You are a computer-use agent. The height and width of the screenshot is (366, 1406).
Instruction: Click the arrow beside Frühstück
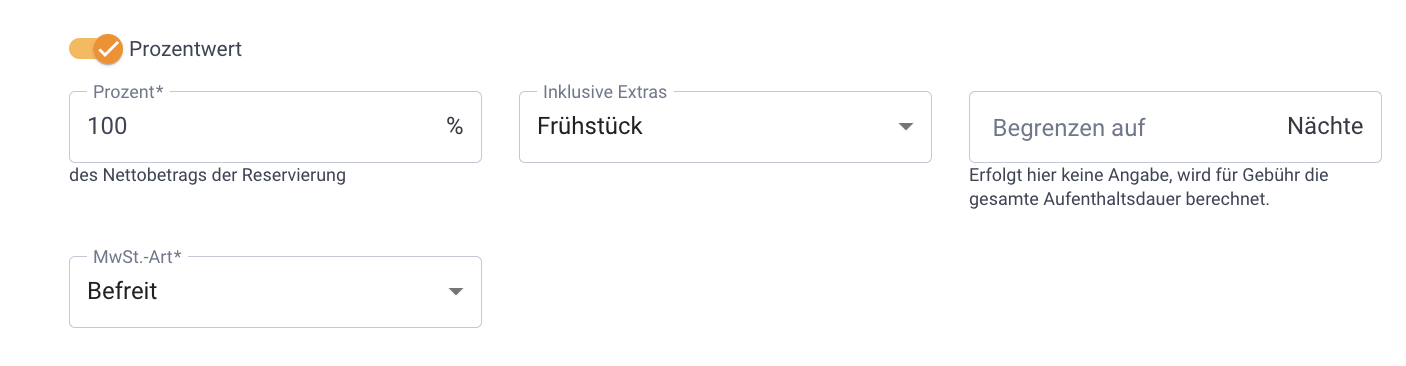pyautogui.click(x=906, y=127)
